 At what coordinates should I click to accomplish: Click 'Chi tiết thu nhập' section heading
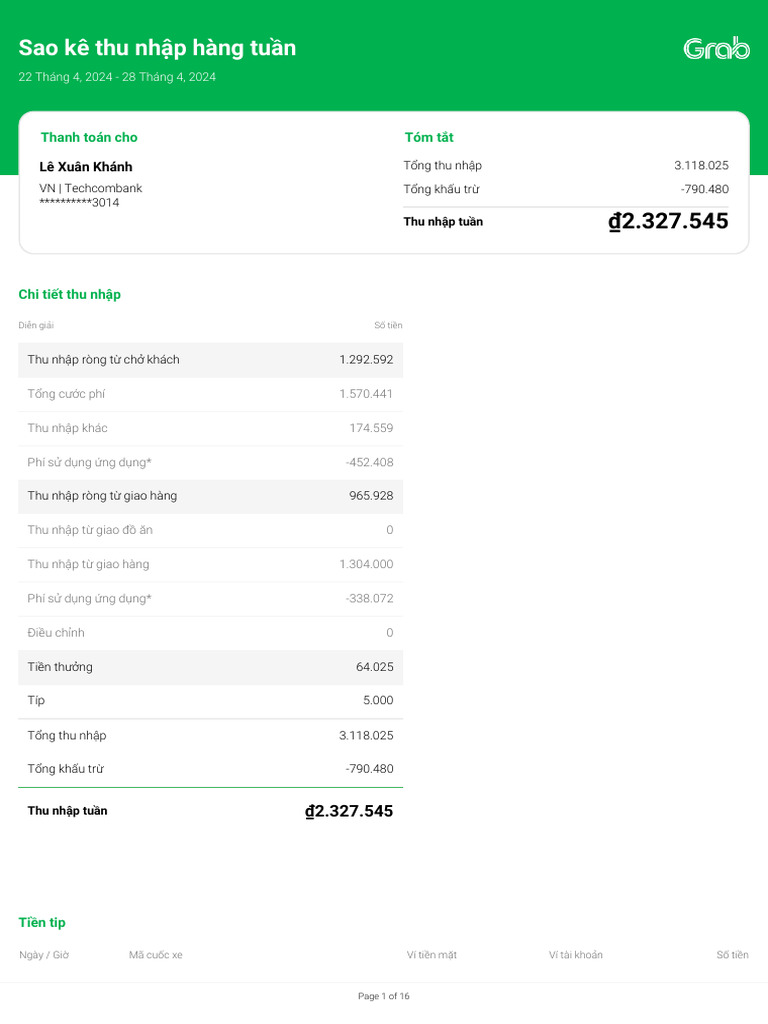[x=69, y=294]
